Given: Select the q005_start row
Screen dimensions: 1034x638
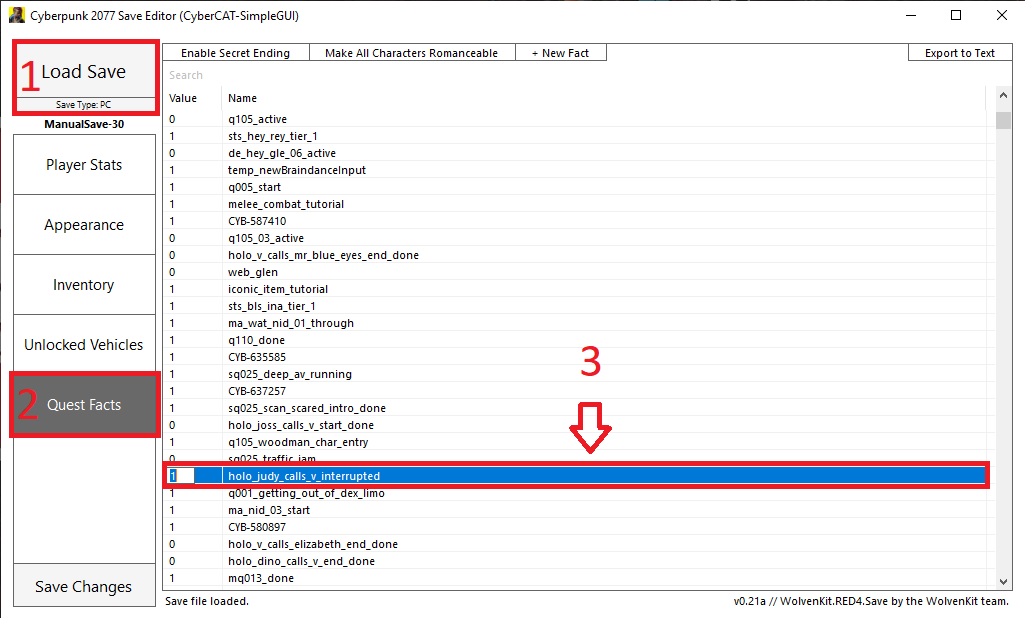Looking at the screenshot, I should pos(575,187).
